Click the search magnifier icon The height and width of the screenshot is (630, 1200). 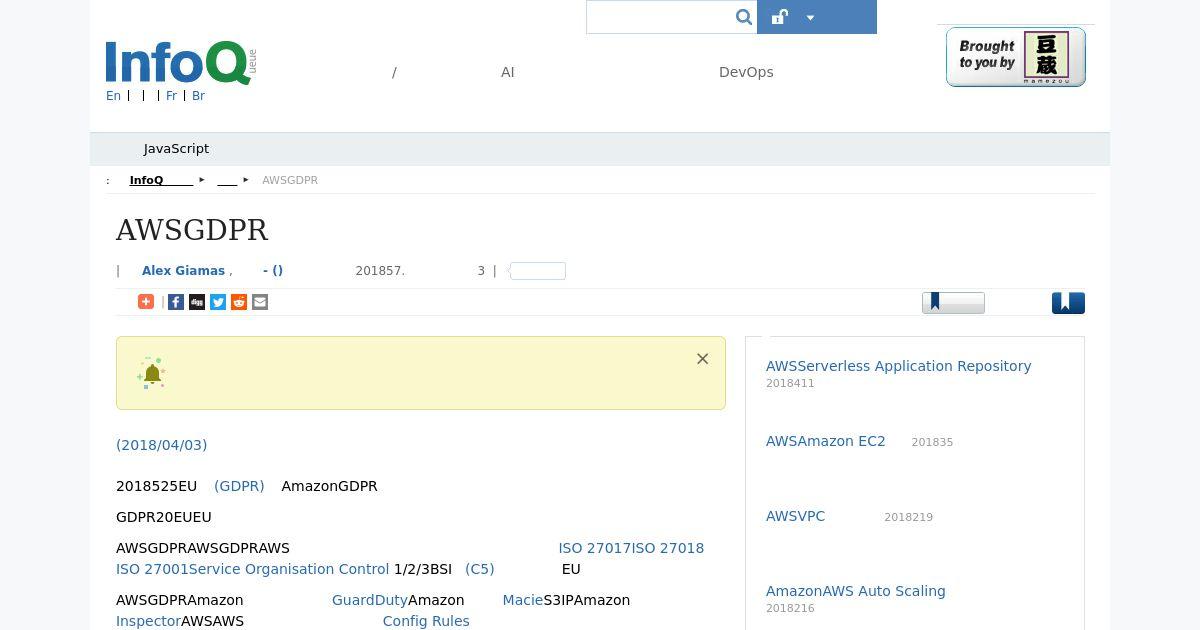(743, 17)
